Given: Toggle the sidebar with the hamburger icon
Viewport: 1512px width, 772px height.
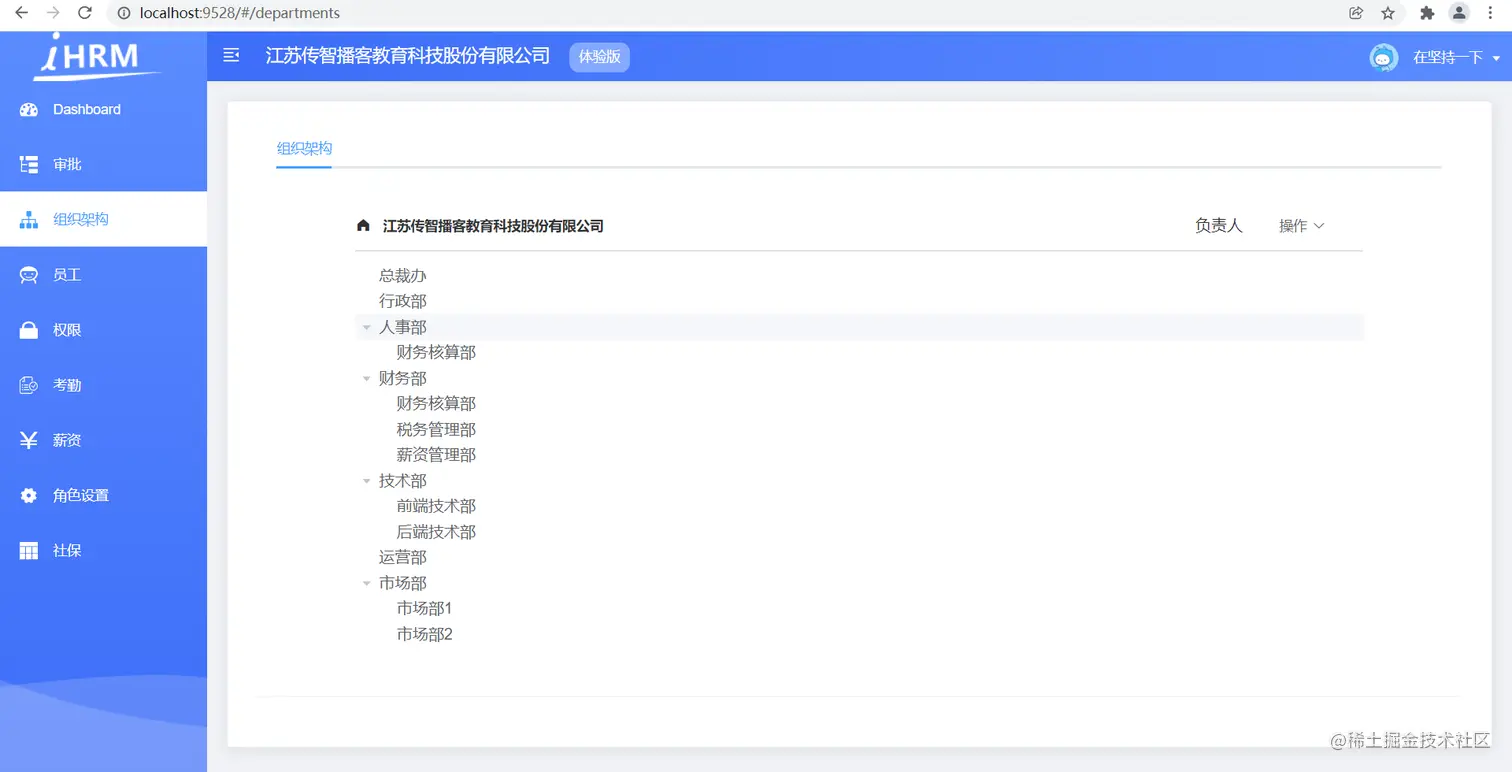Looking at the screenshot, I should point(231,55).
